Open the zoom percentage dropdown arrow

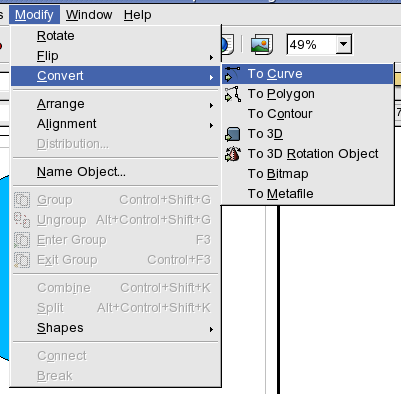(343, 44)
